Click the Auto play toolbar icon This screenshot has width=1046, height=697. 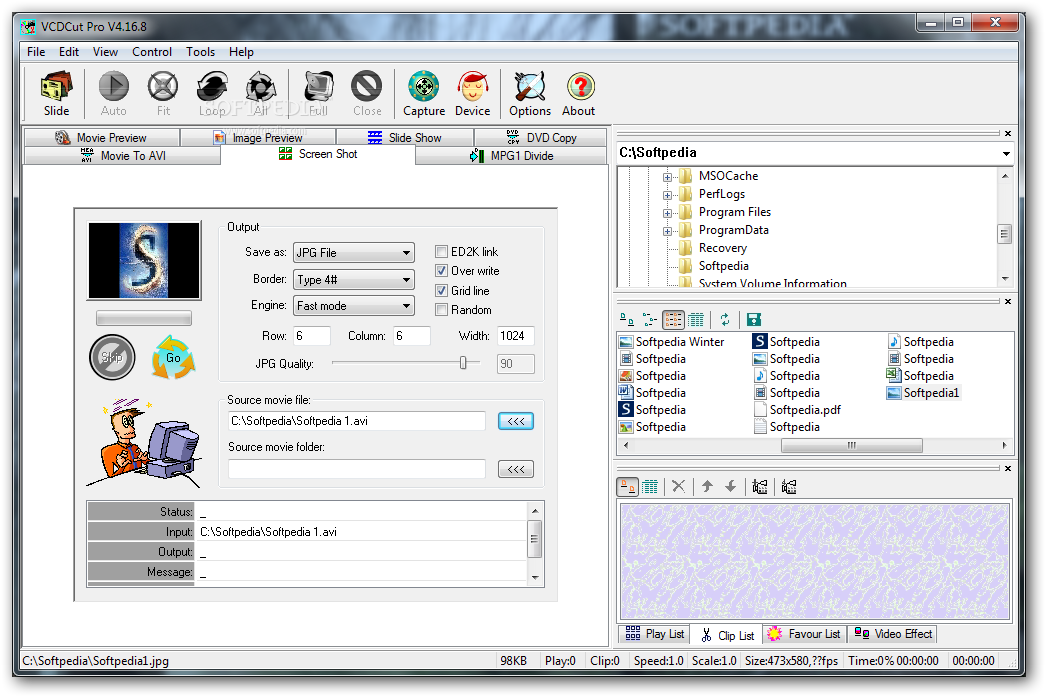click(113, 93)
